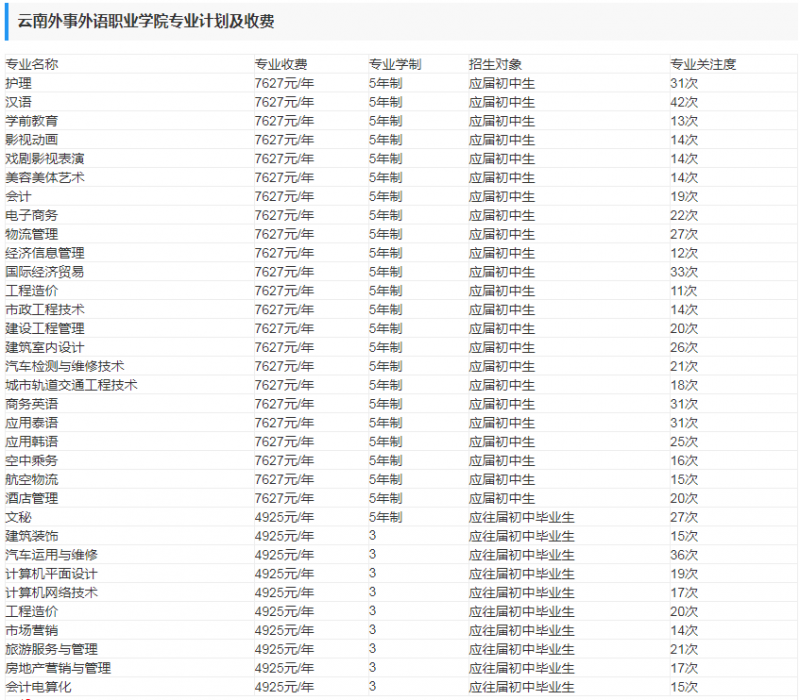Select the 学前教育 major
The width and height of the screenshot is (800, 700).
tap(31, 121)
